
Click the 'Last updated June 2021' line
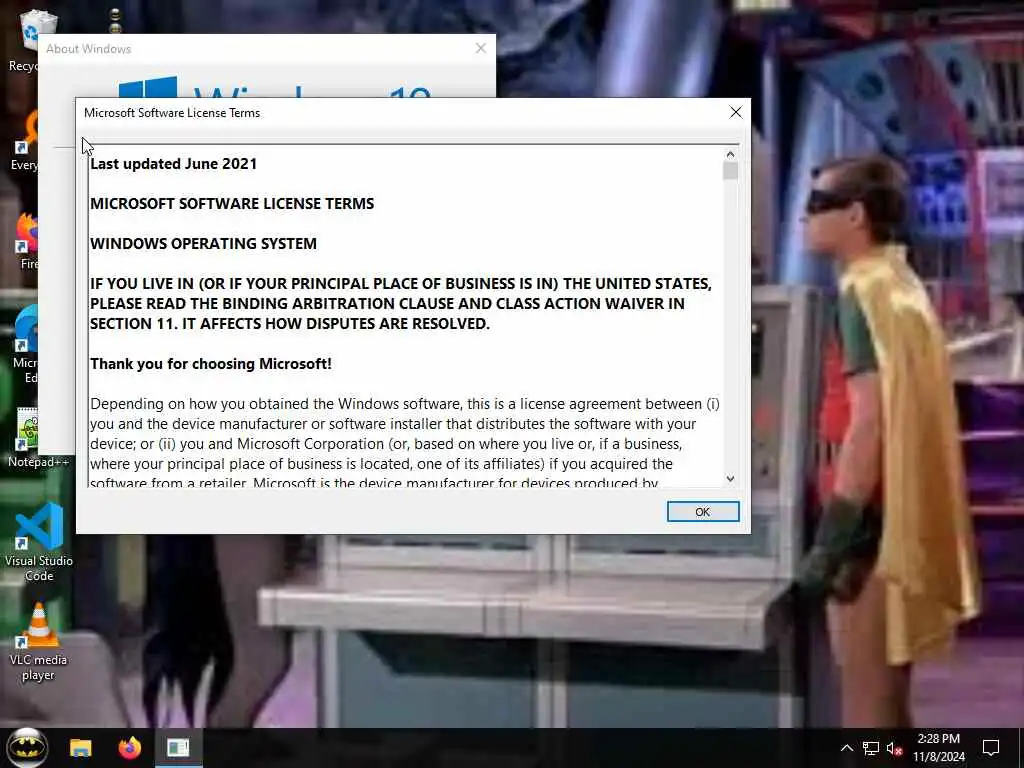point(174,164)
